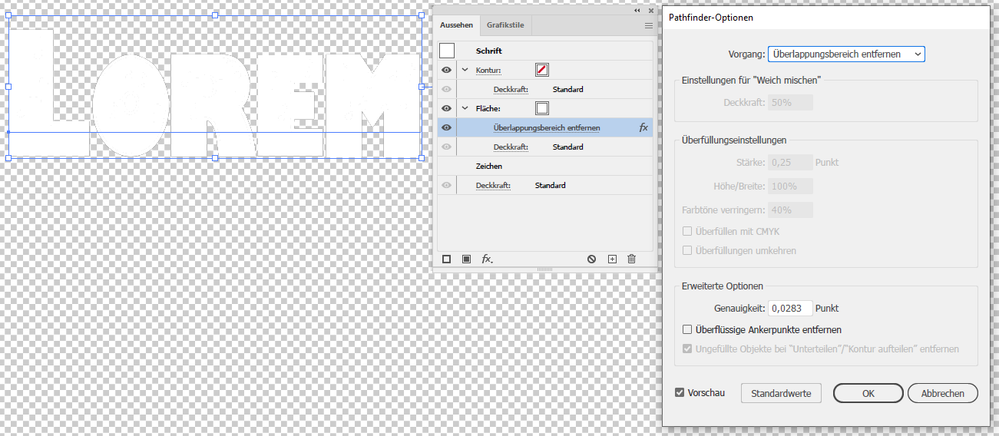Close the Aussehen panel with X

[x=650, y=11]
